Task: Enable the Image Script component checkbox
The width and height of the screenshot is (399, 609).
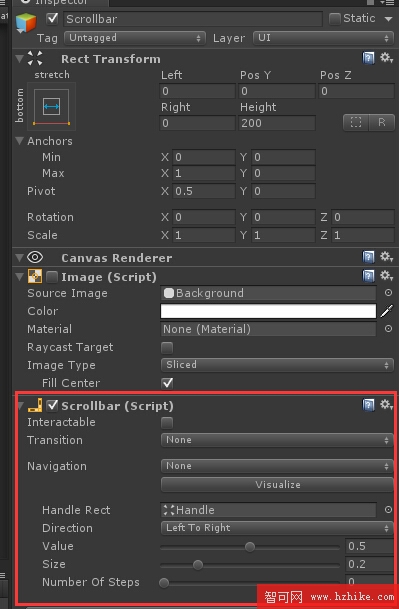Action: tap(52, 277)
